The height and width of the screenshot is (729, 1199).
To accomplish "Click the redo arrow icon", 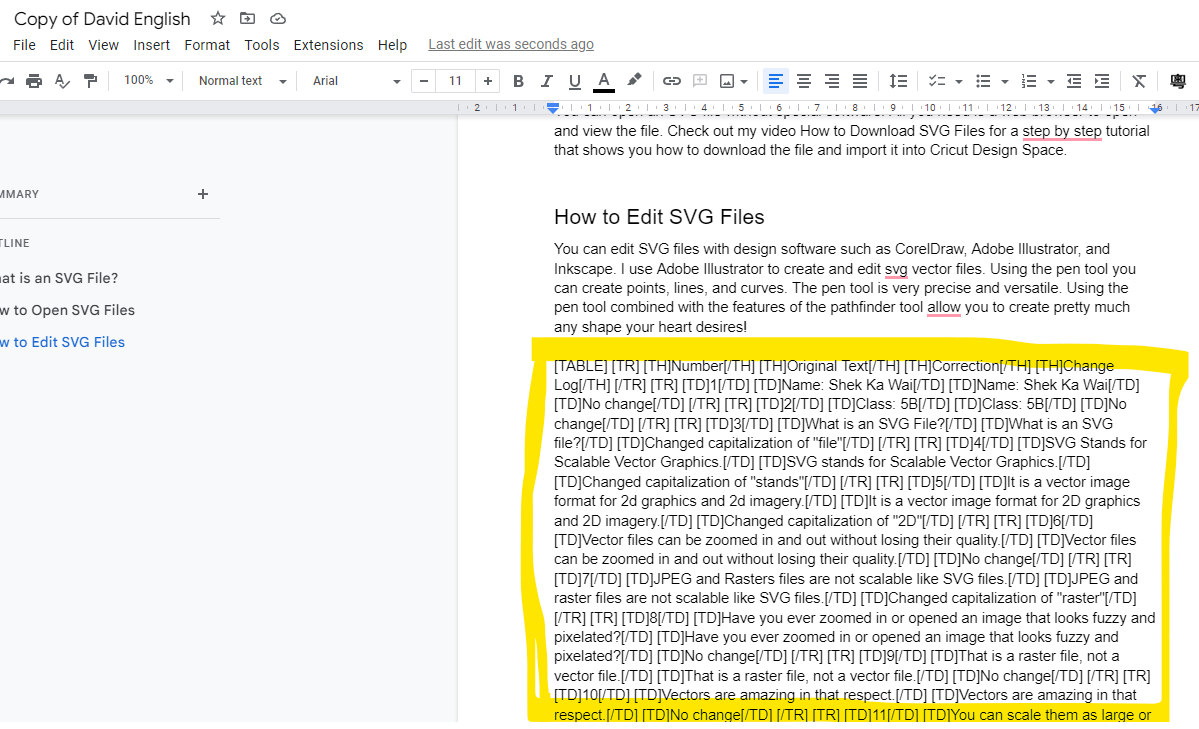I will coord(7,81).
